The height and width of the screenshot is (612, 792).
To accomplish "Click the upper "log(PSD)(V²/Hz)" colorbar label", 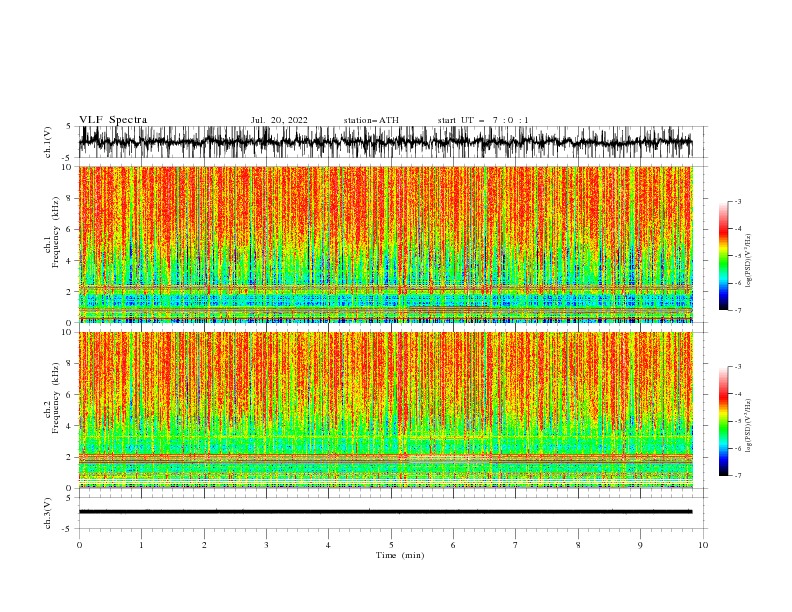I will coord(749,260).
